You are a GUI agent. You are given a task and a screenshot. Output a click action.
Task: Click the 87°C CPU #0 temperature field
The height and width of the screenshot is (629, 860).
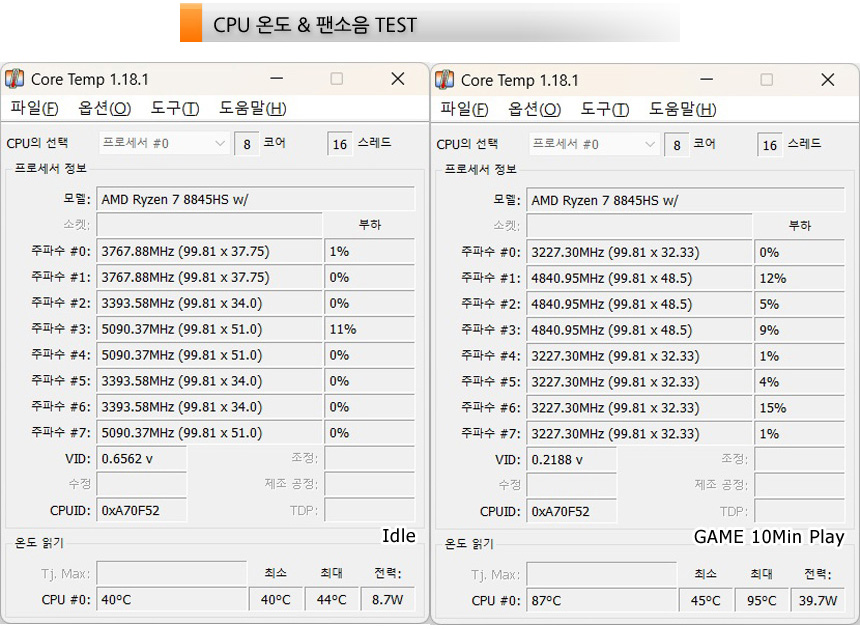tap(601, 600)
